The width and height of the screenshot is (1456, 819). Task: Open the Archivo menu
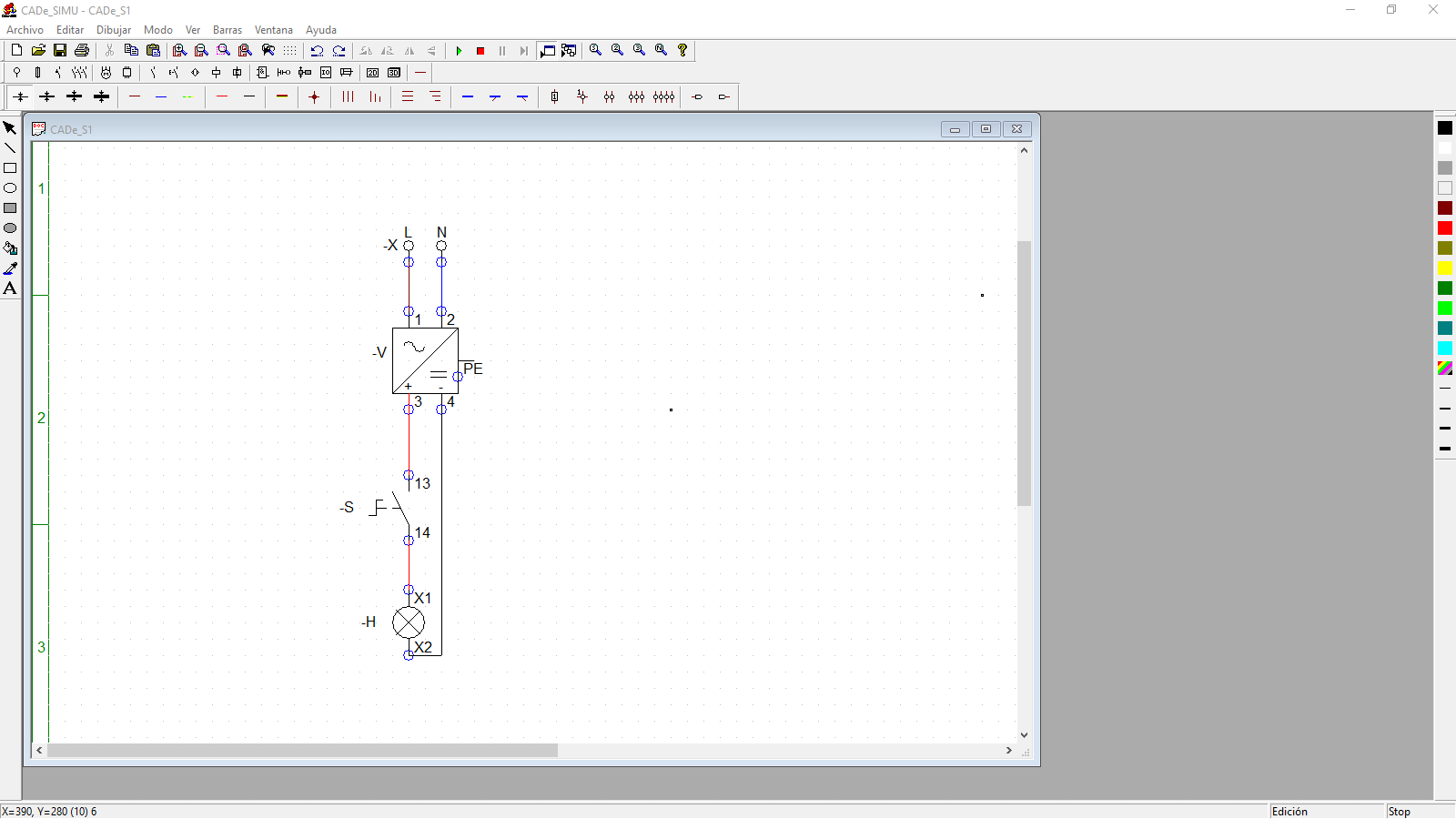[25, 30]
